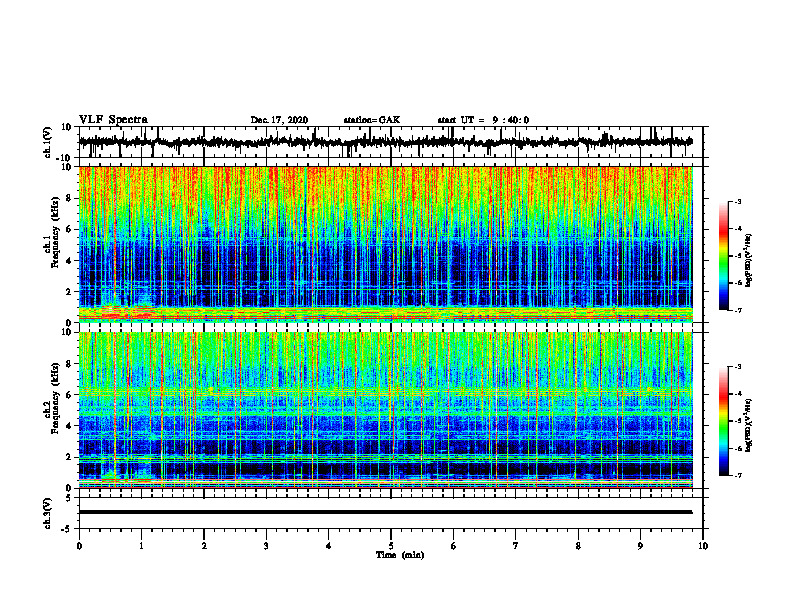Screen dimensions: 792x612
Task: Click the "3" minute tick on the time axis
Action: pos(266,546)
